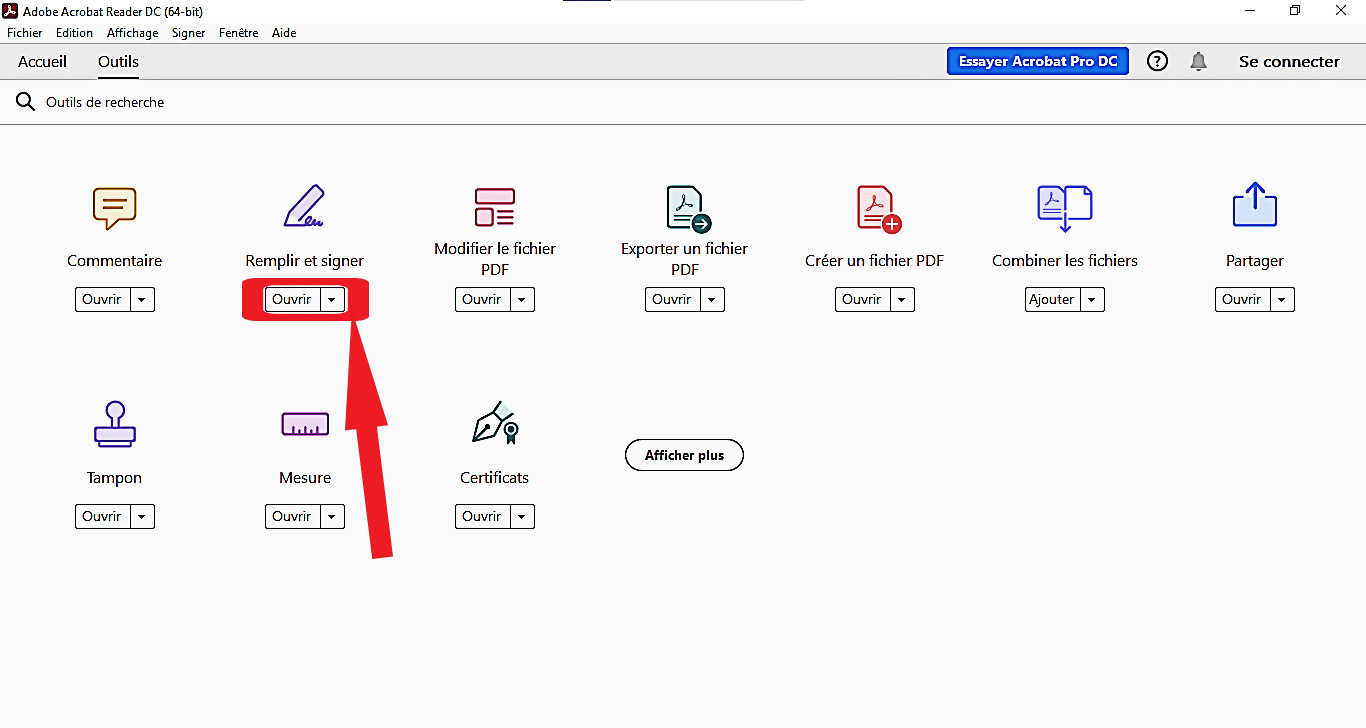The height and width of the screenshot is (728, 1366).
Task: Click the Commentaire label text
Action: click(x=114, y=260)
